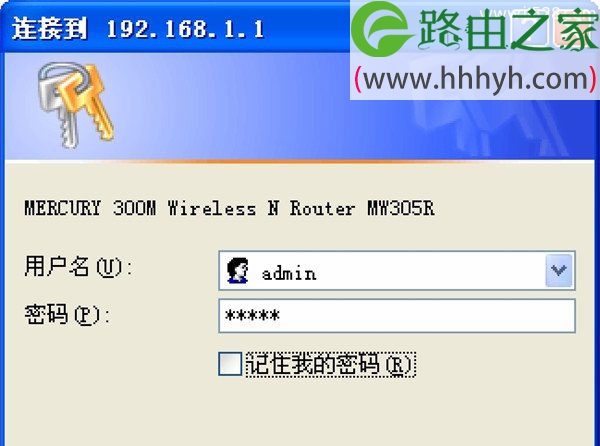Click the 记住我的密码(R) checkbox label

coord(330,364)
